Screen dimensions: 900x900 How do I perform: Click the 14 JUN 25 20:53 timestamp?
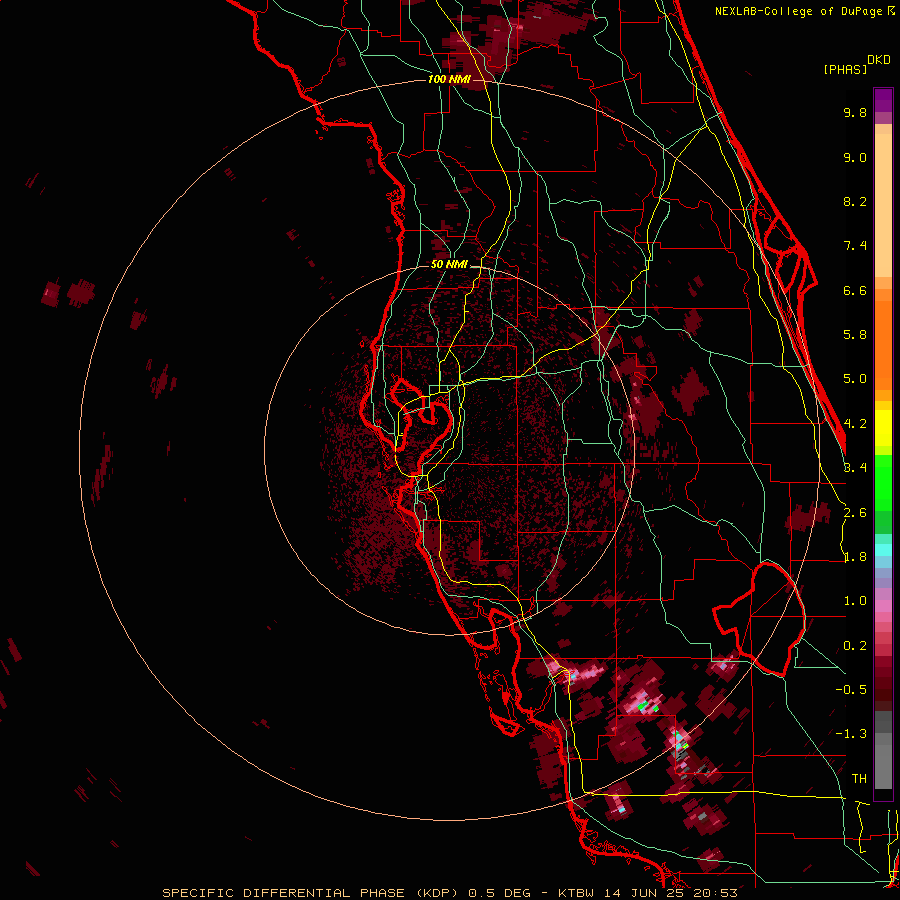coord(669,893)
